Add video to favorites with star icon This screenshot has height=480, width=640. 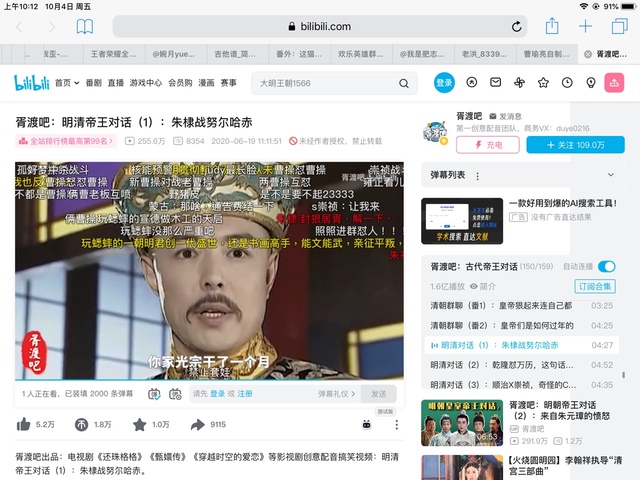coord(139,424)
